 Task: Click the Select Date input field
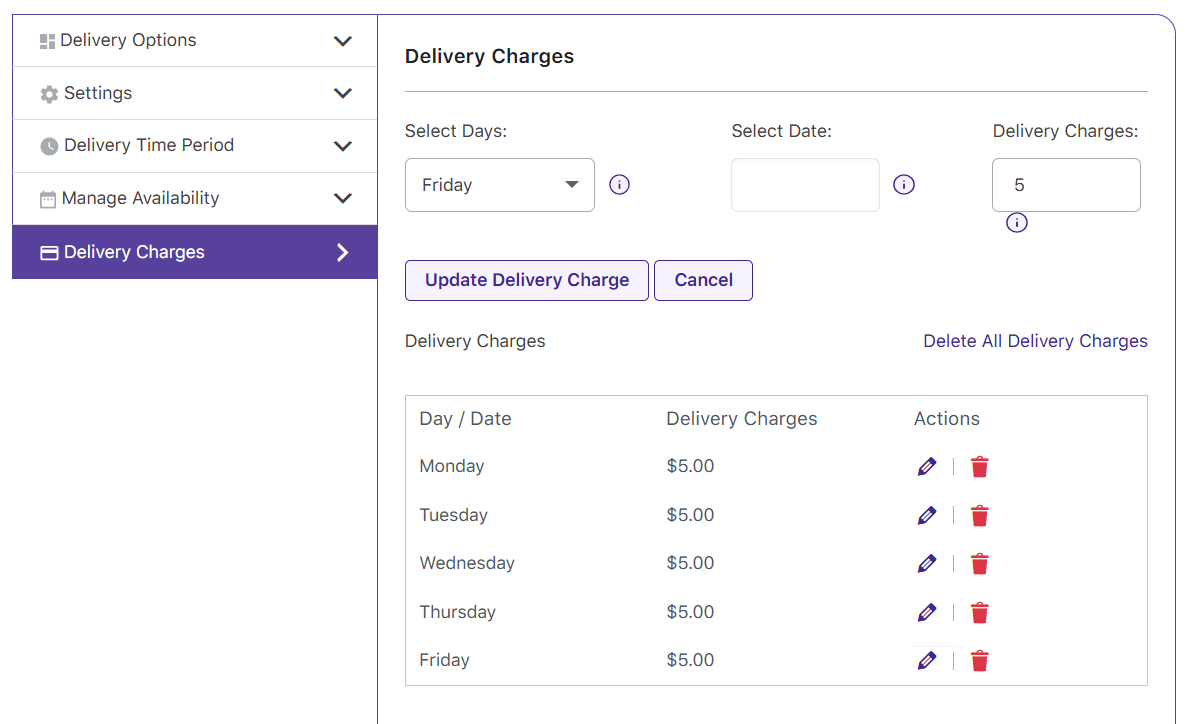805,184
